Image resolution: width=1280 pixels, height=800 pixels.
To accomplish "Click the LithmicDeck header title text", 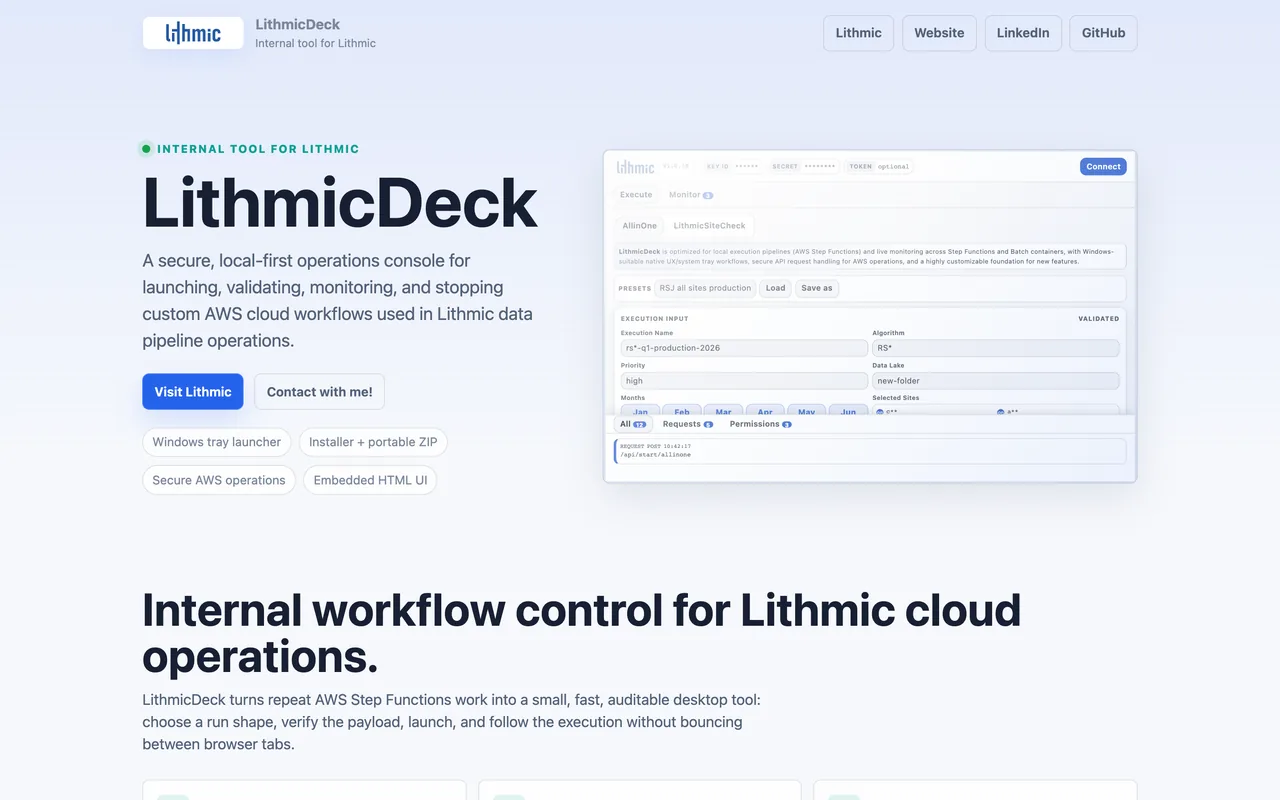I will [x=297, y=24].
